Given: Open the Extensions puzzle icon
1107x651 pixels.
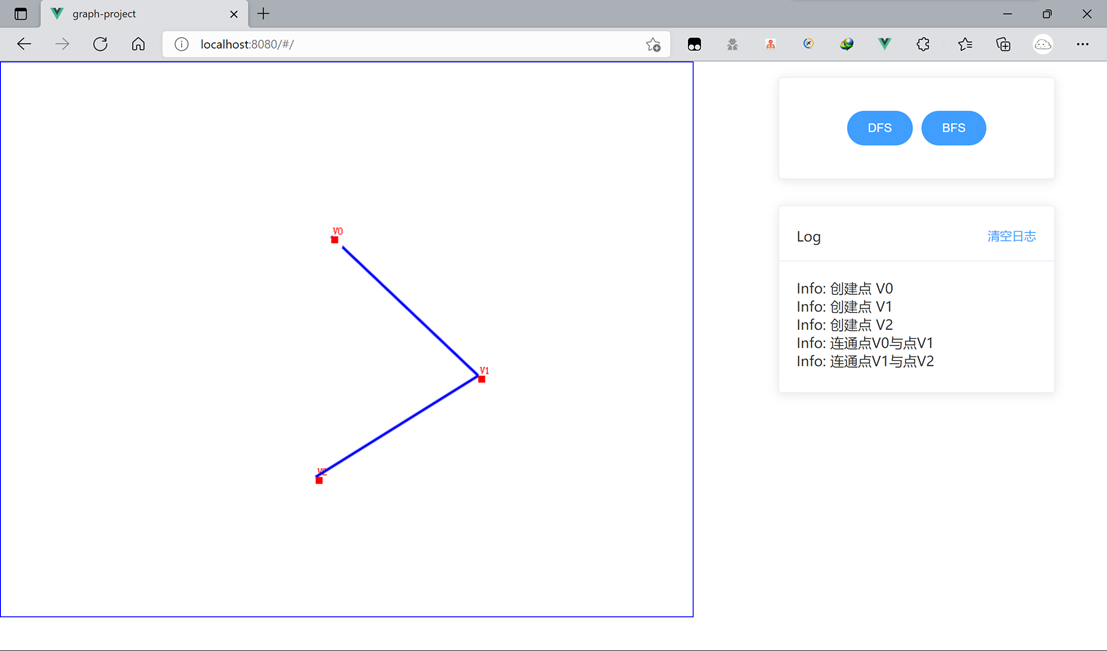Looking at the screenshot, I should (x=923, y=44).
